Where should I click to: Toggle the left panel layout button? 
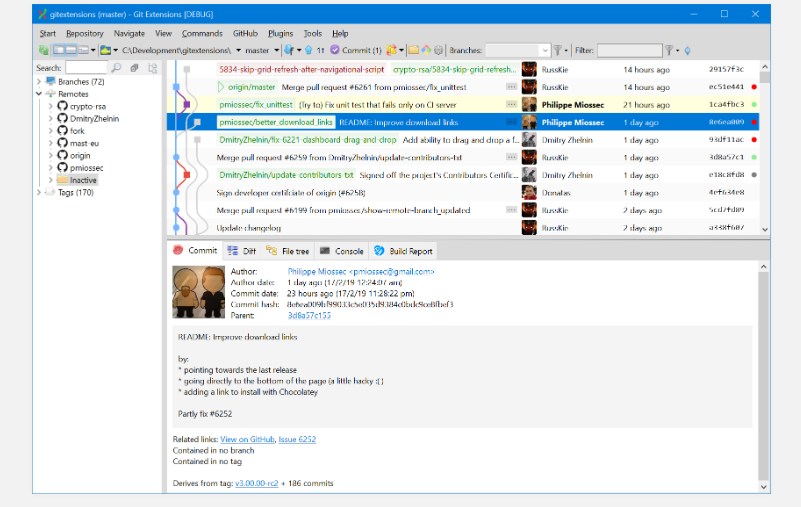[x=59, y=50]
